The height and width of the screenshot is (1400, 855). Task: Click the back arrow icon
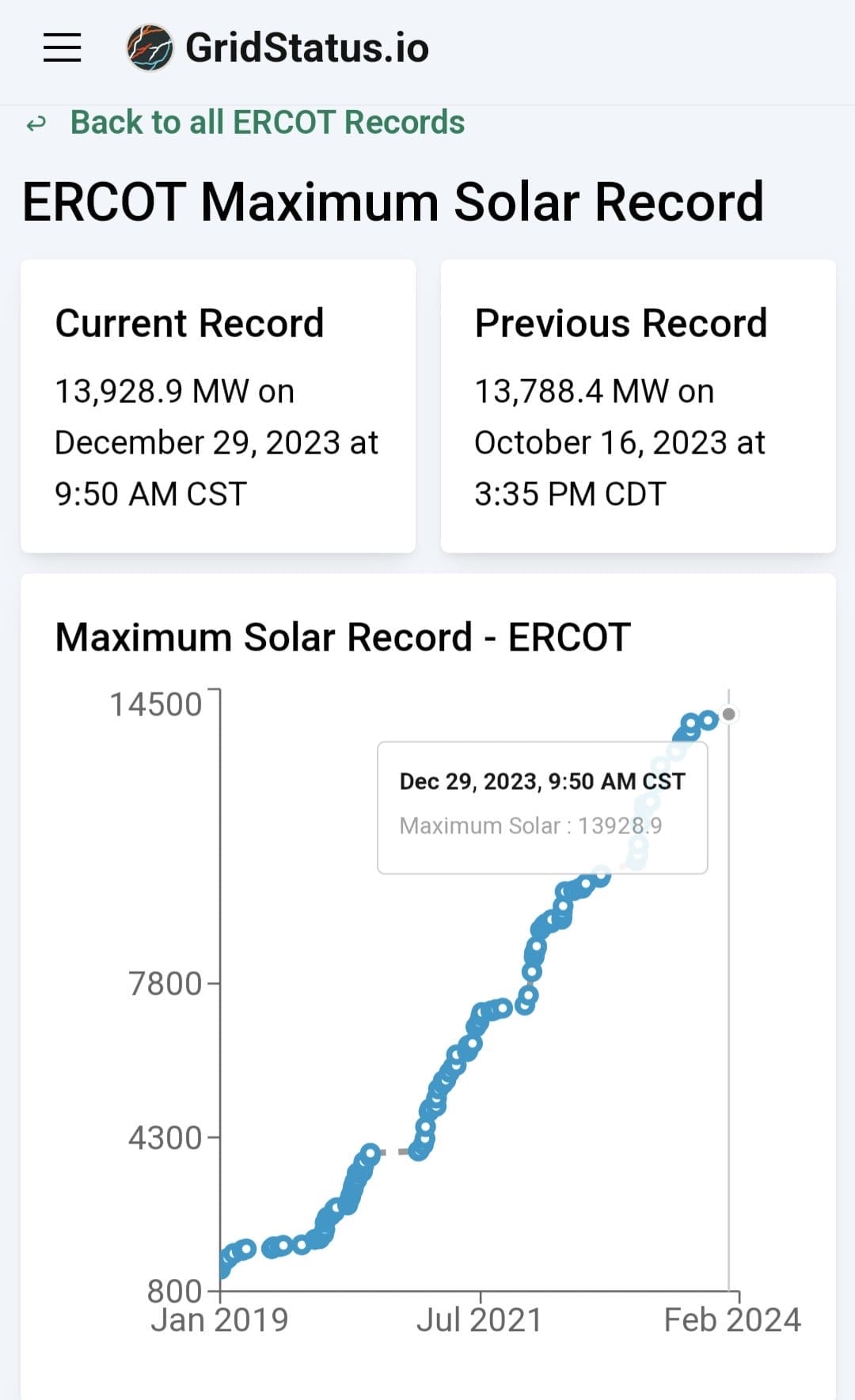click(36, 124)
